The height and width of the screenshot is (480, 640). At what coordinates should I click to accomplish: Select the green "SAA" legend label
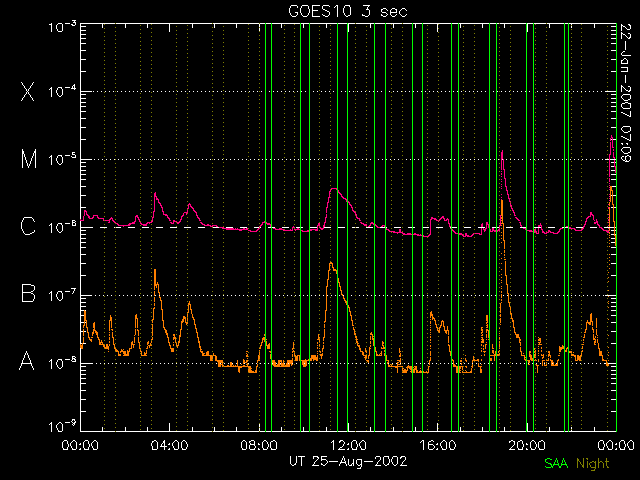coord(556,463)
